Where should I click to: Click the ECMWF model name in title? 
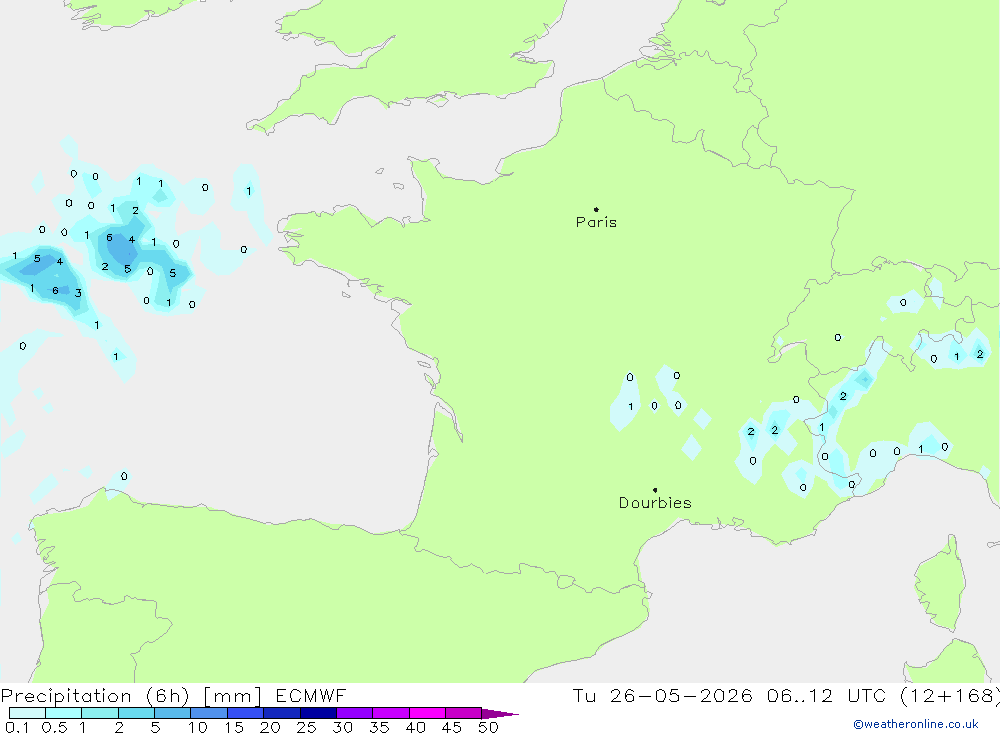coord(311,696)
